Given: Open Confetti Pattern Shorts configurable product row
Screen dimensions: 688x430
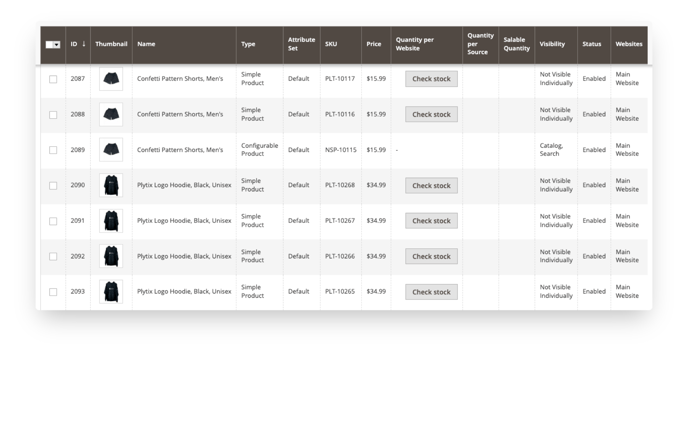Looking at the screenshot, I should pos(344,150).
